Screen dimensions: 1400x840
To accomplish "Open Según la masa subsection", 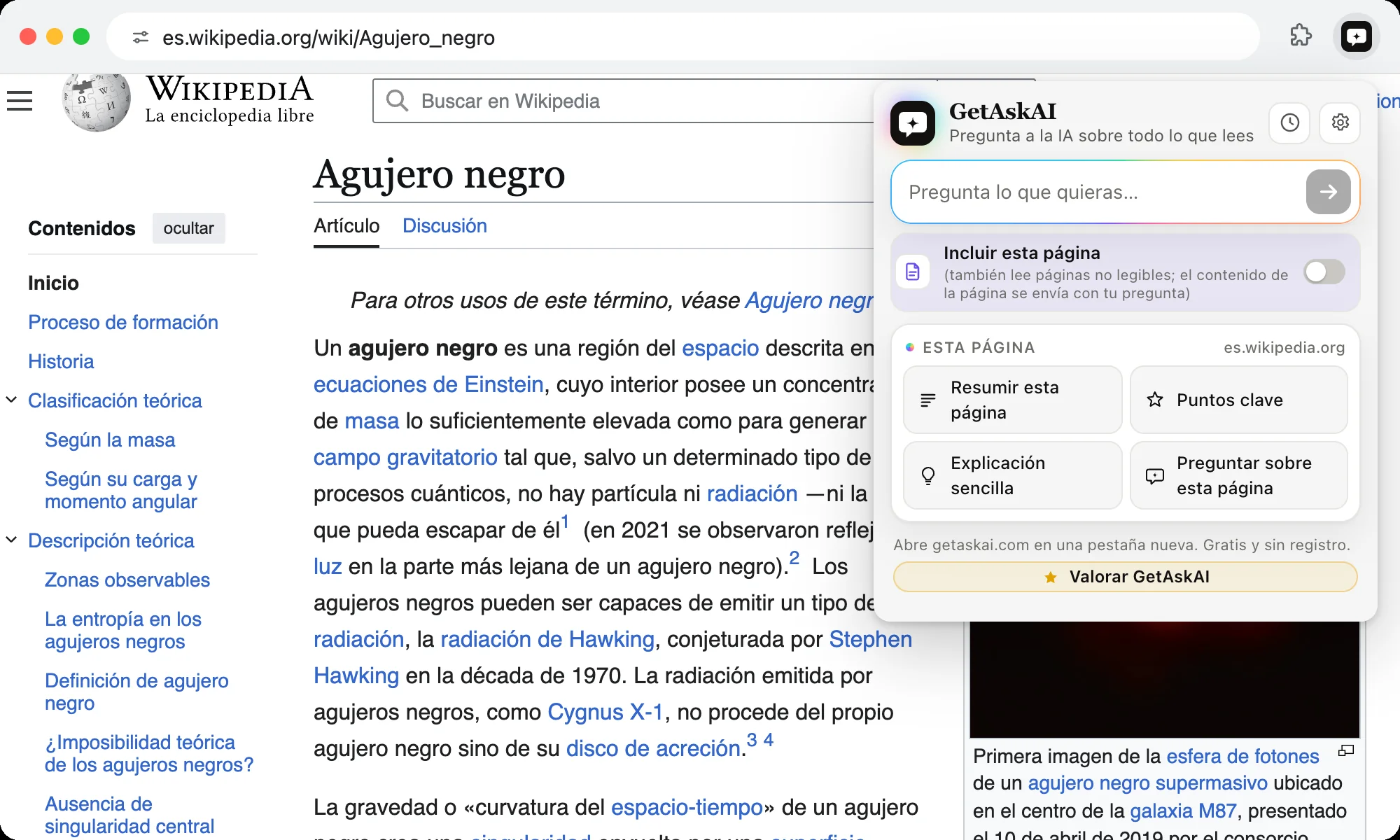I will [x=110, y=440].
